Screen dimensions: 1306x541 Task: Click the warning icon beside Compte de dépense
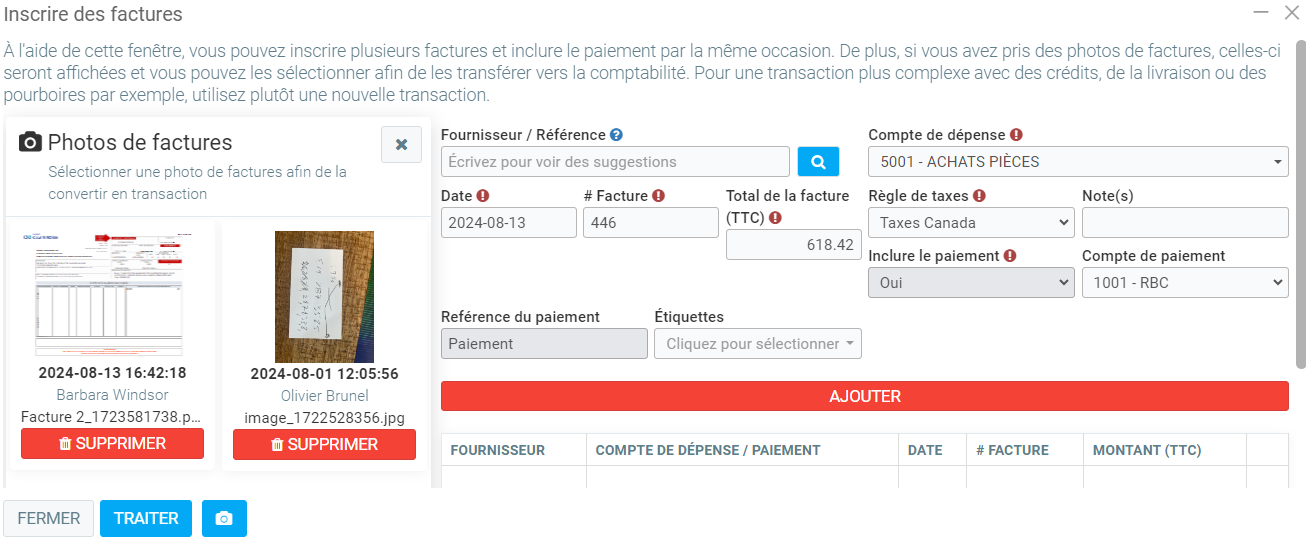point(1016,135)
